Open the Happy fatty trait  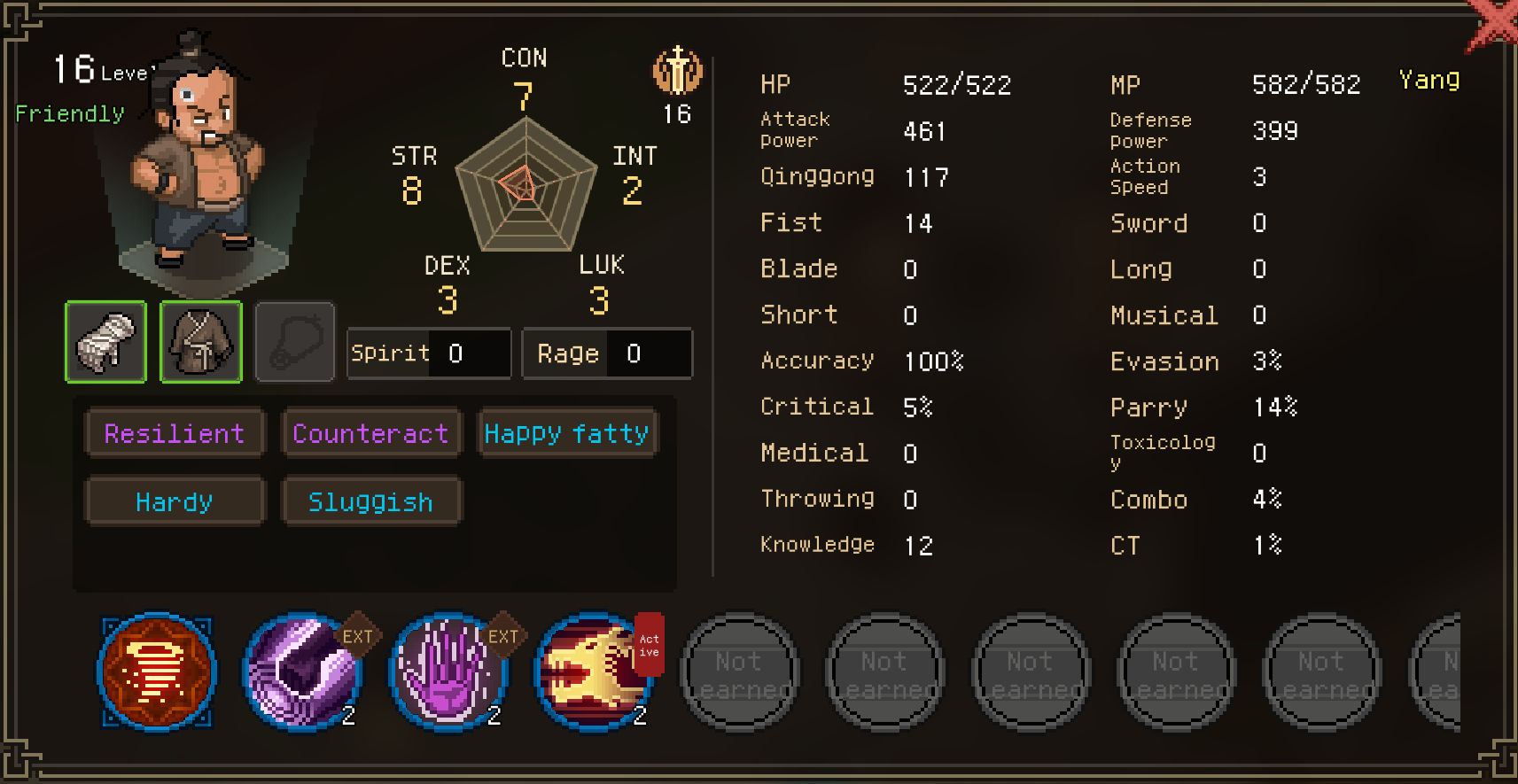(x=567, y=433)
